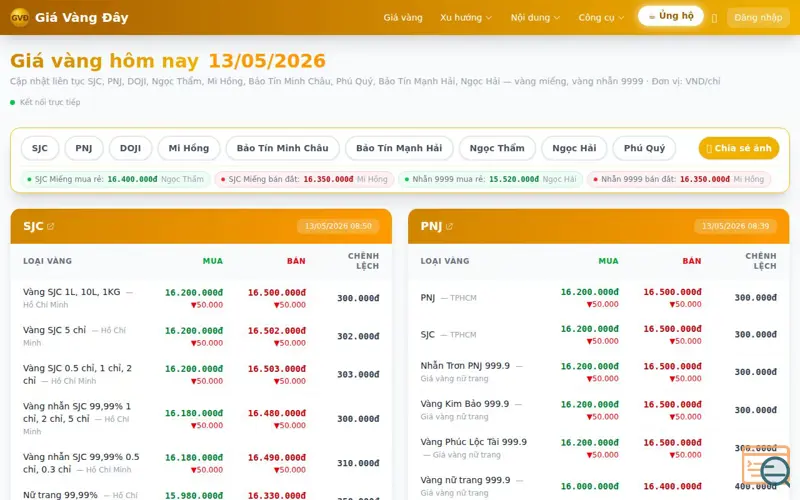Click the Vàng SJC 0.5 chỉ, 1 chỉ row
The image size is (800, 500).
201,374
